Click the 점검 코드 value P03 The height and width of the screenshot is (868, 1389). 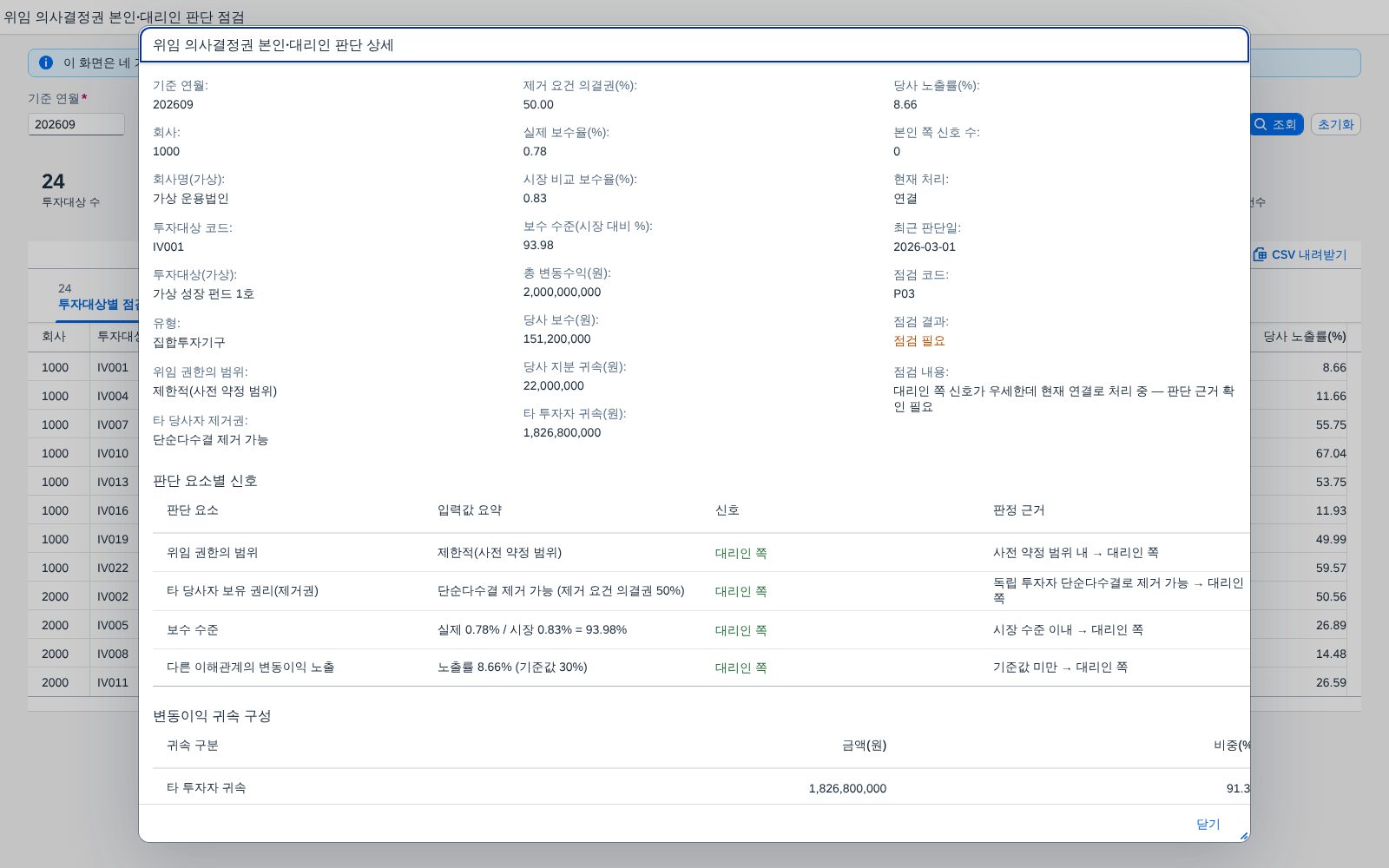904,293
